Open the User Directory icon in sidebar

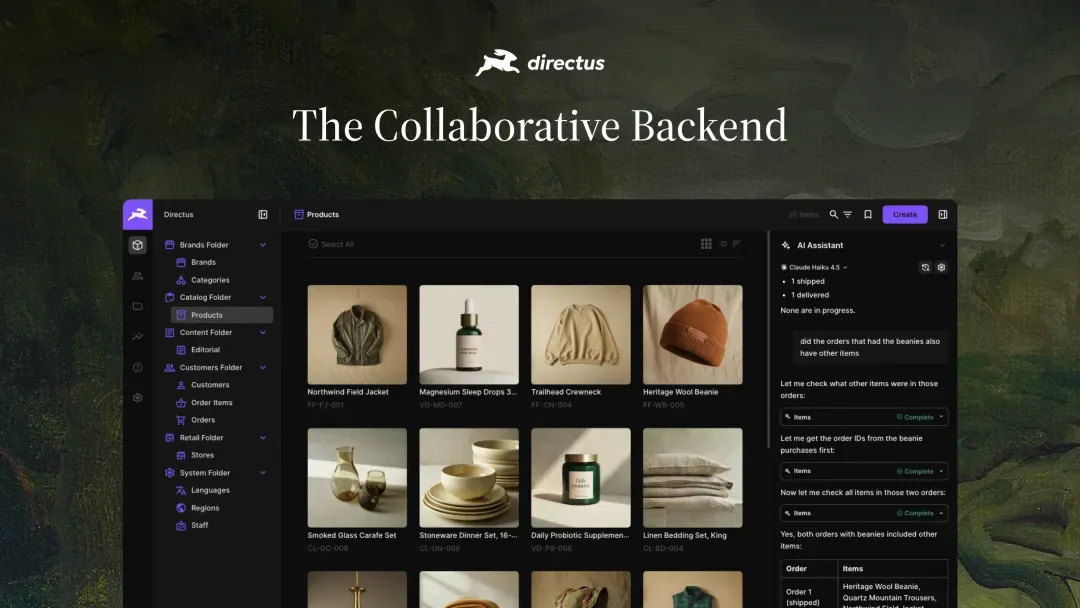point(138,276)
